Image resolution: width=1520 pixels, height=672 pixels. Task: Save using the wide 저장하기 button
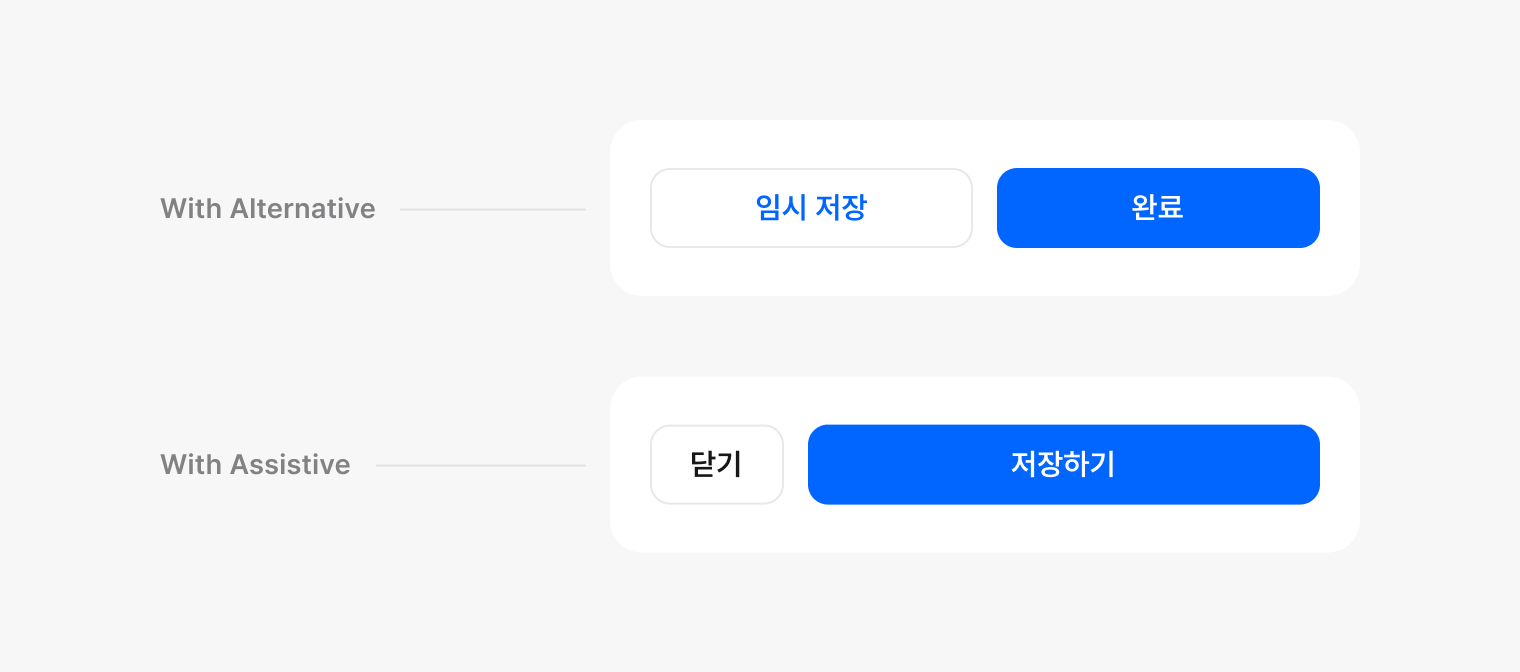click(x=1063, y=465)
